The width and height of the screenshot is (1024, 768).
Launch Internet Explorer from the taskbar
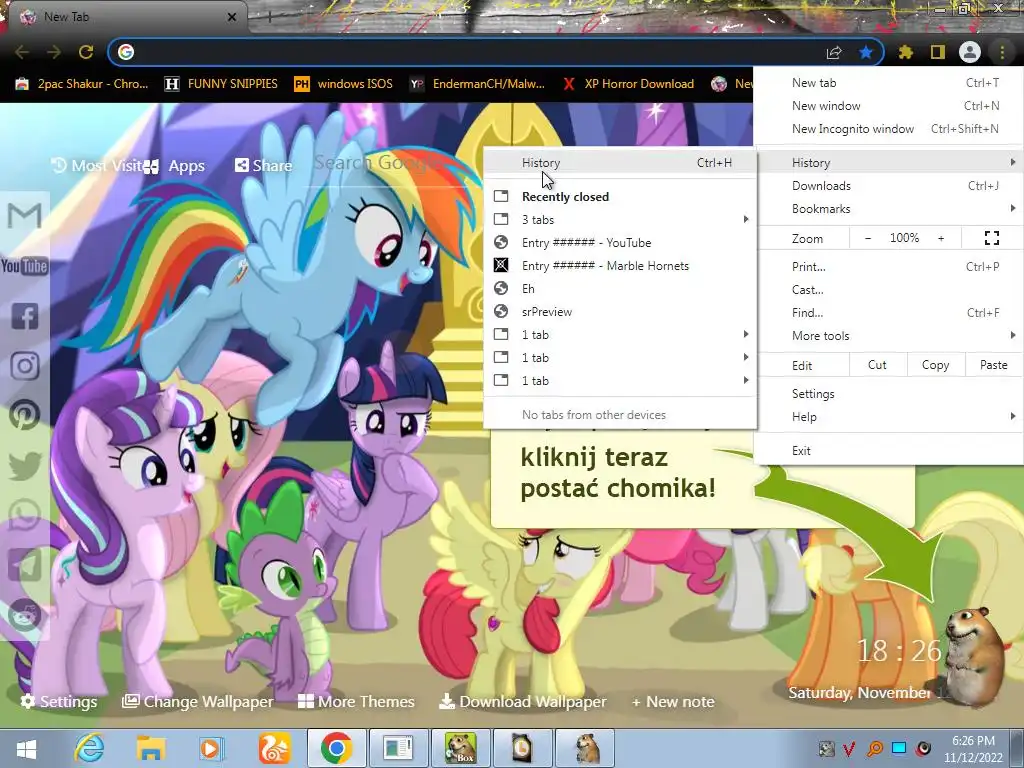89,748
